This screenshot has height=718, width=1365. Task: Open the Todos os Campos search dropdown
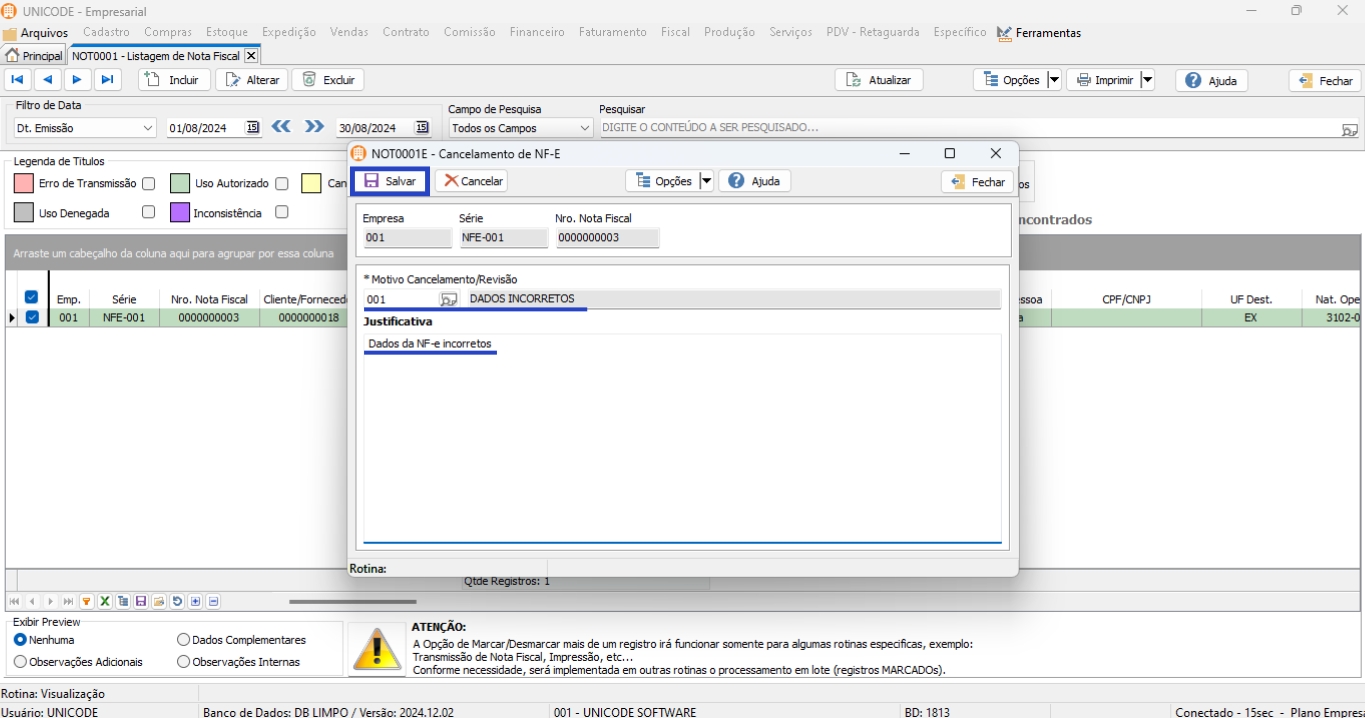585,128
